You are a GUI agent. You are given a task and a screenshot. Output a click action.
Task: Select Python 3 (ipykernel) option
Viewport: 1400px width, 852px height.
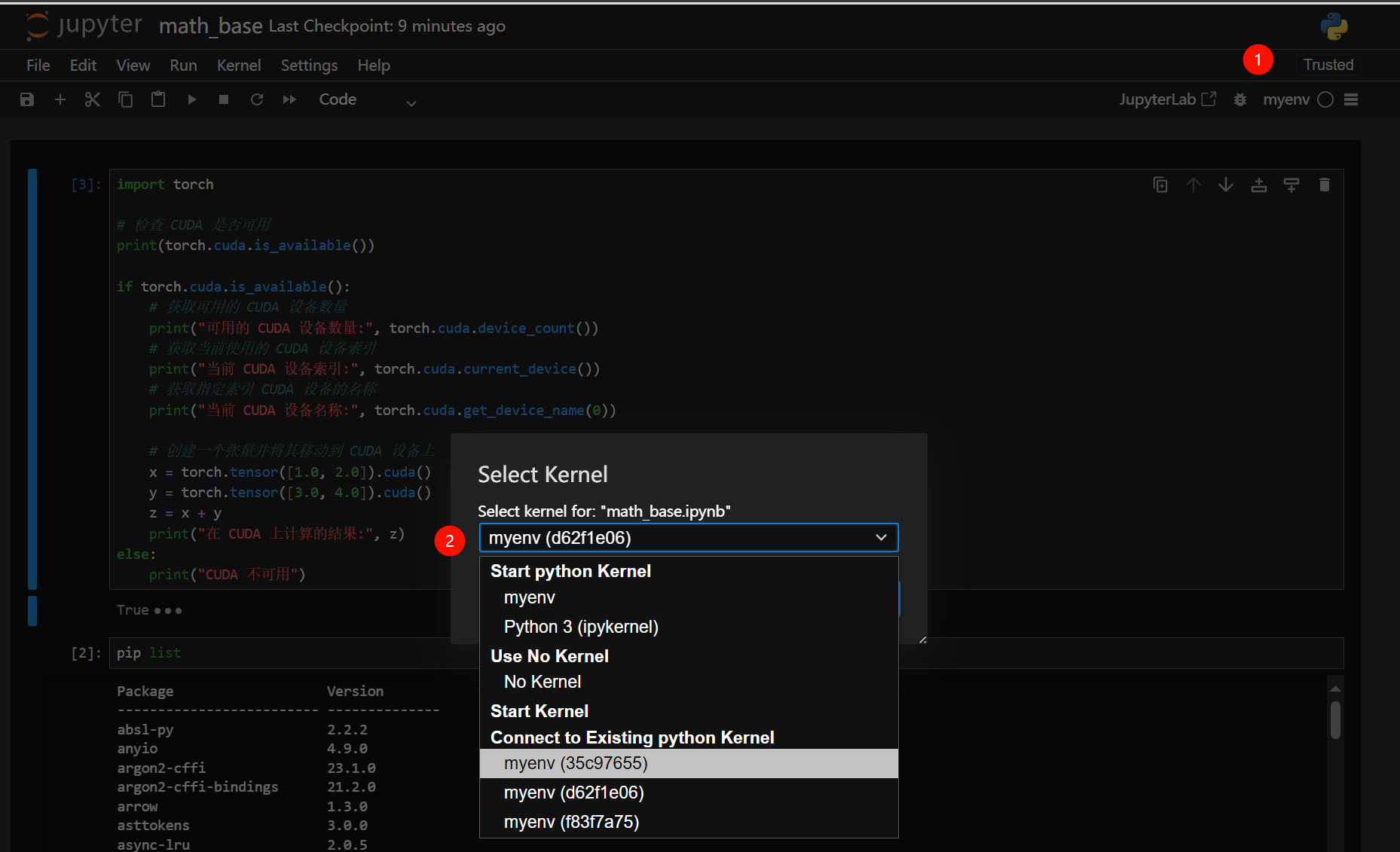pos(689,627)
